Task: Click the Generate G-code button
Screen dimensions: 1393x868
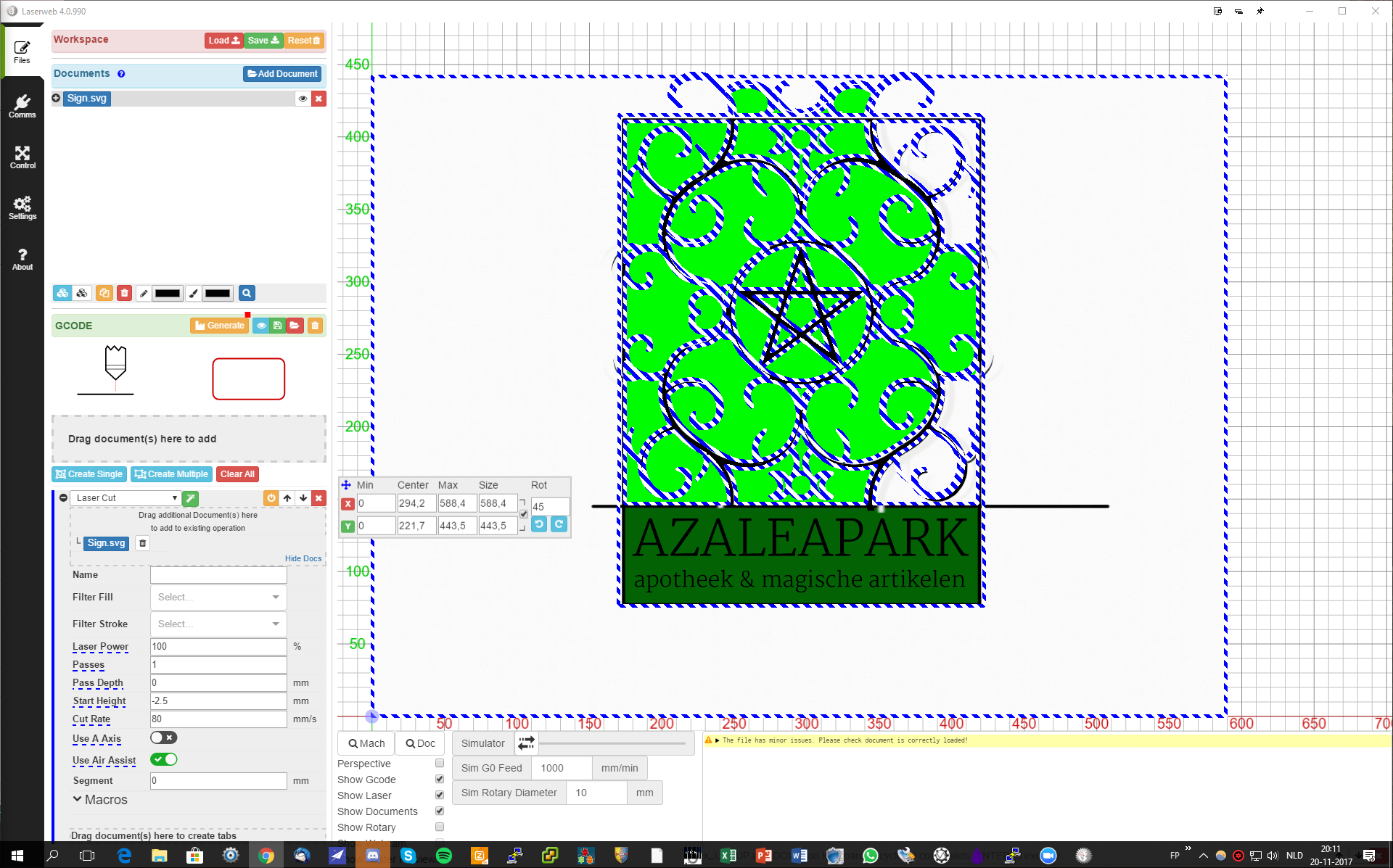Action: [219, 326]
